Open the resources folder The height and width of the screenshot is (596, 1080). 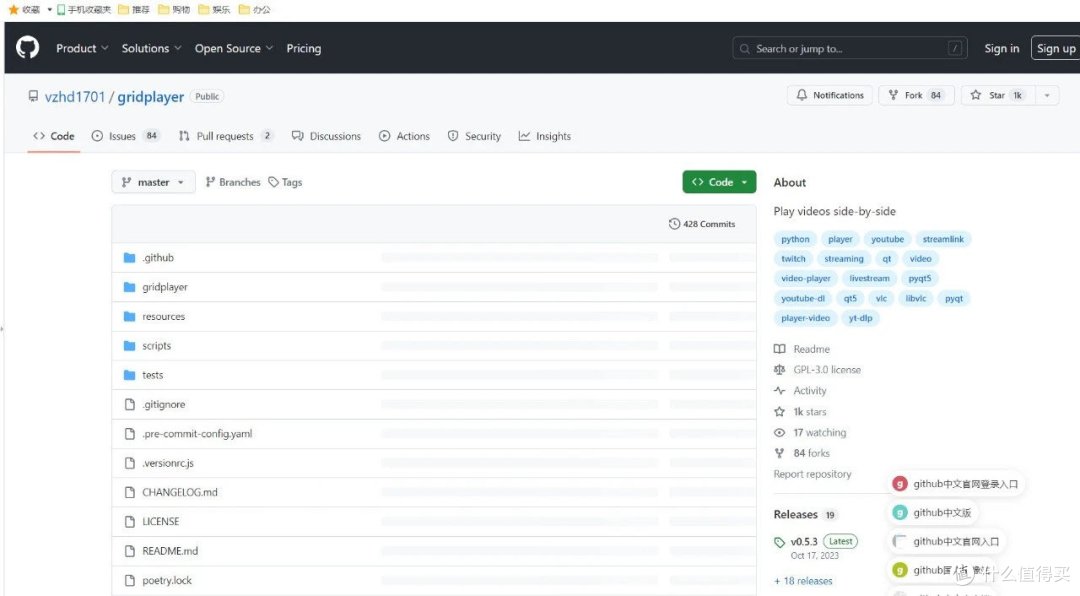[x=163, y=316]
